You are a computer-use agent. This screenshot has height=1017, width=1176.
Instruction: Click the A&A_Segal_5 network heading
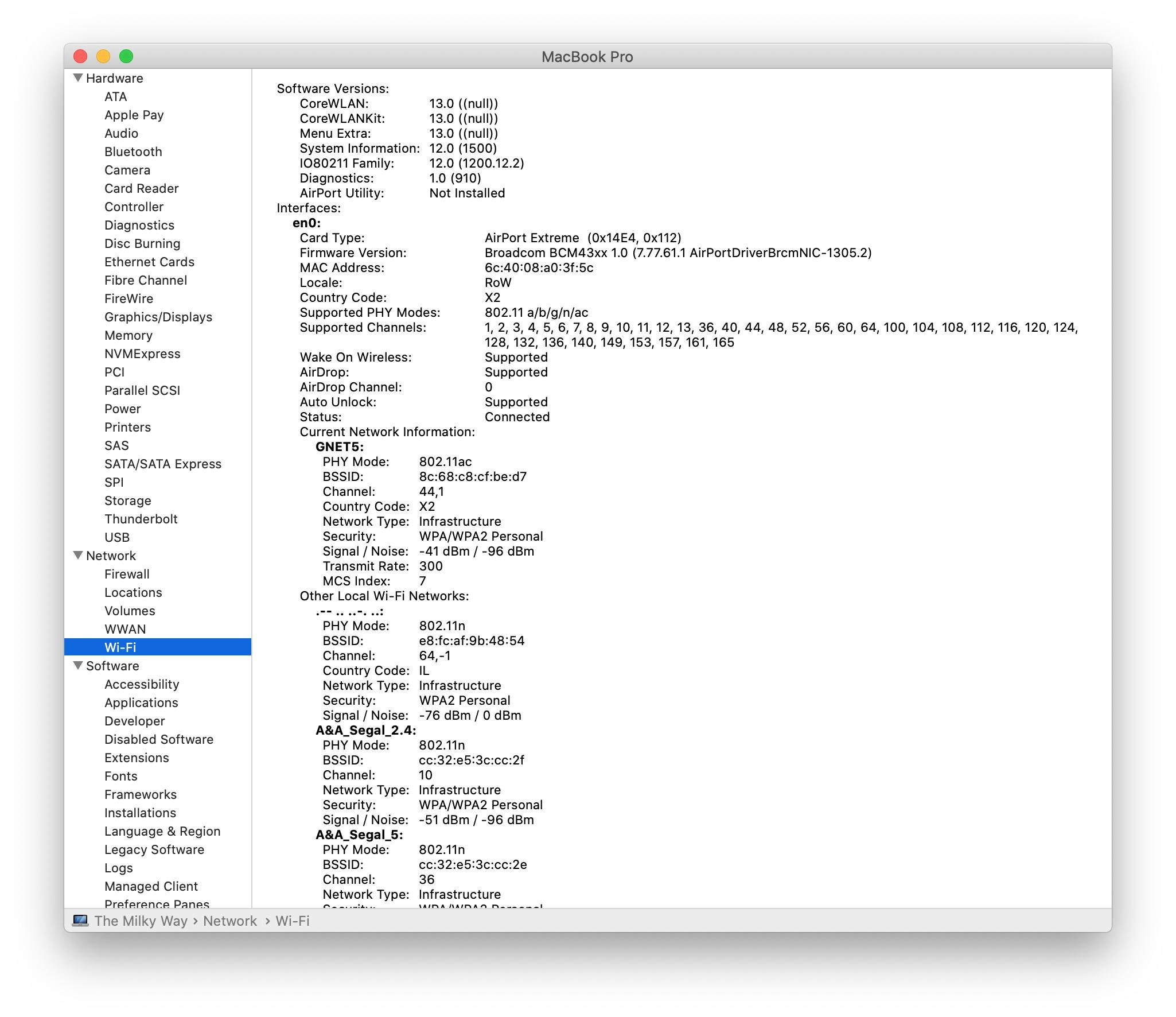click(x=359, y=834)
